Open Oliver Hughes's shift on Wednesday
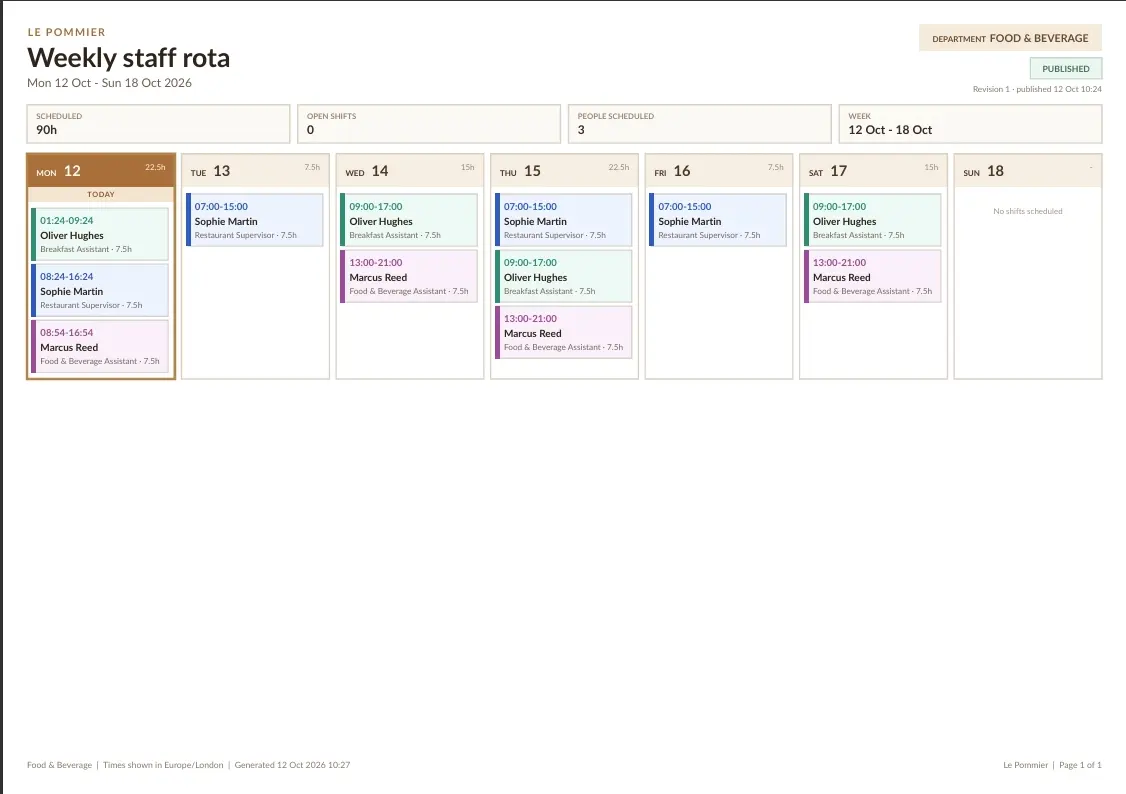 (x=409, y=220)
